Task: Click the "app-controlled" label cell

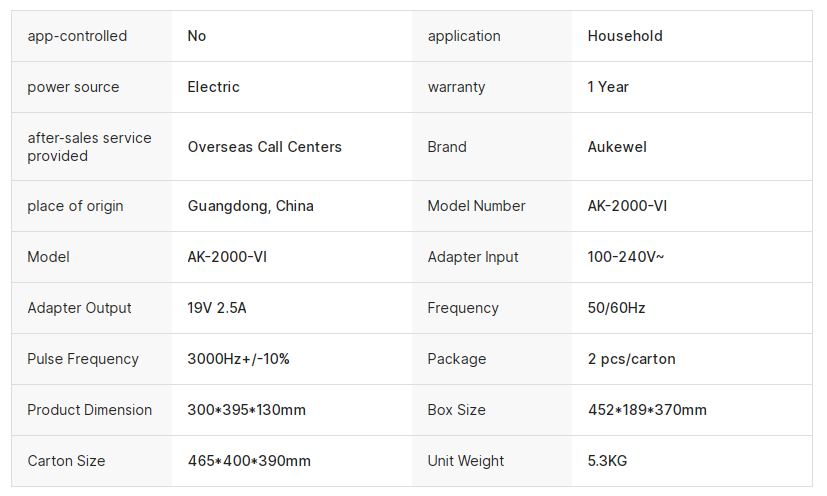Action: point(77,36)
